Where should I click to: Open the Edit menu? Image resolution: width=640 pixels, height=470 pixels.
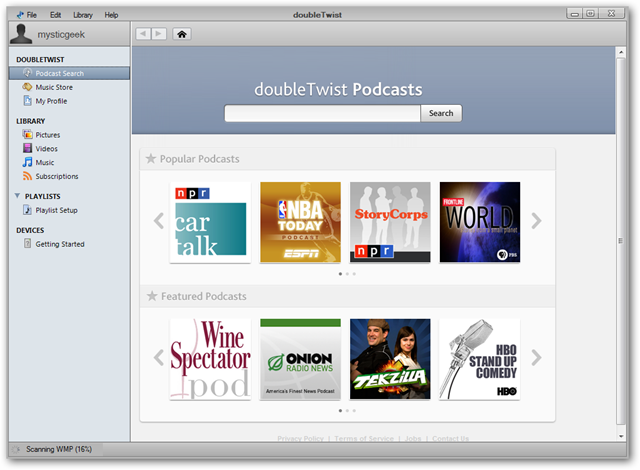point(56,15)
